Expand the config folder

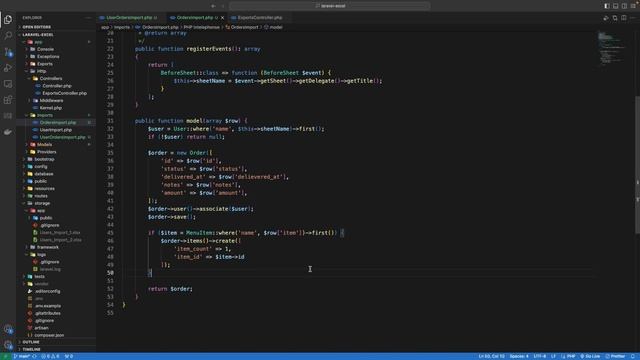click(40, 167)
